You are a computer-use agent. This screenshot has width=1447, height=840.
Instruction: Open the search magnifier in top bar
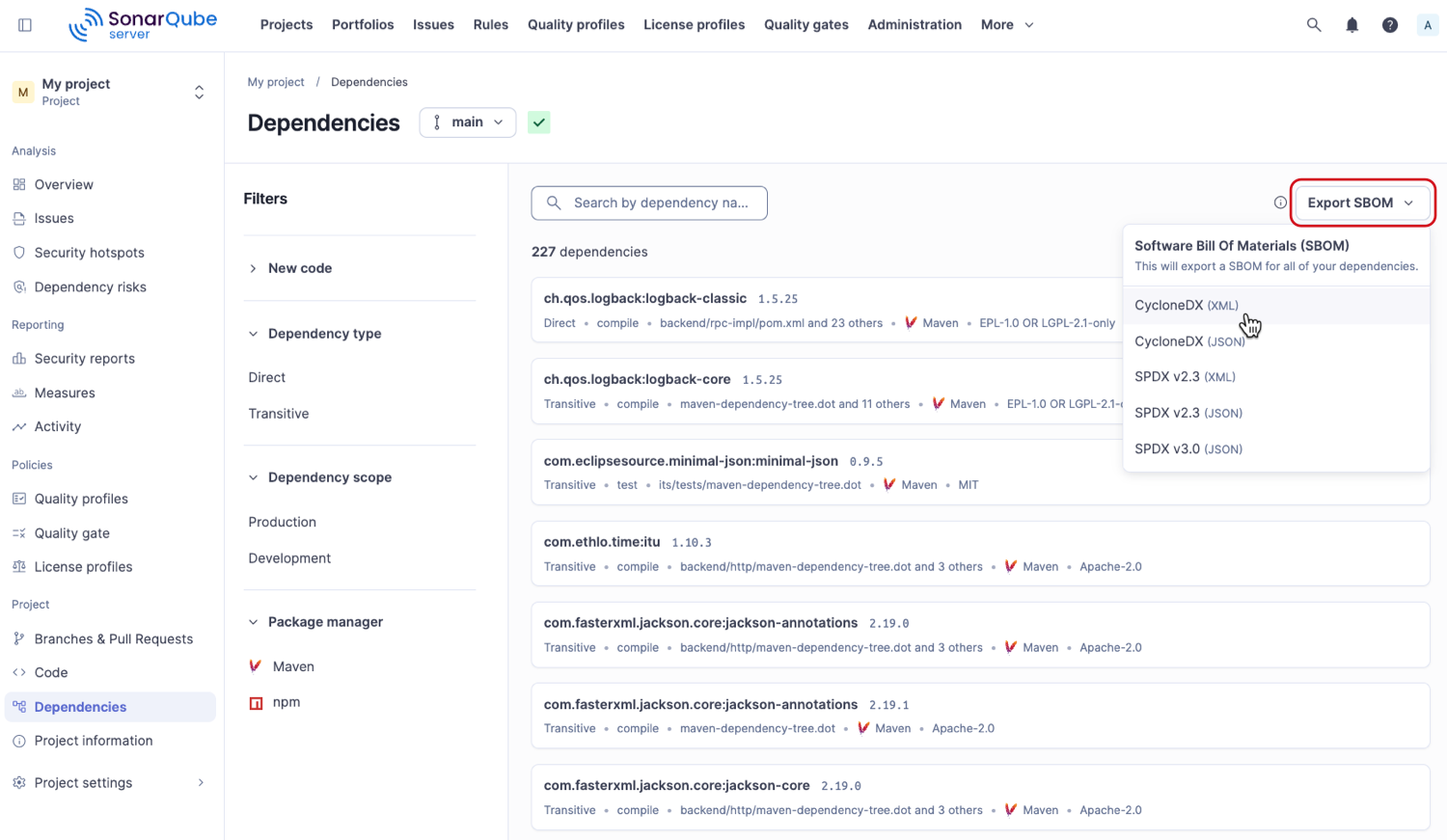(1314, 25)
